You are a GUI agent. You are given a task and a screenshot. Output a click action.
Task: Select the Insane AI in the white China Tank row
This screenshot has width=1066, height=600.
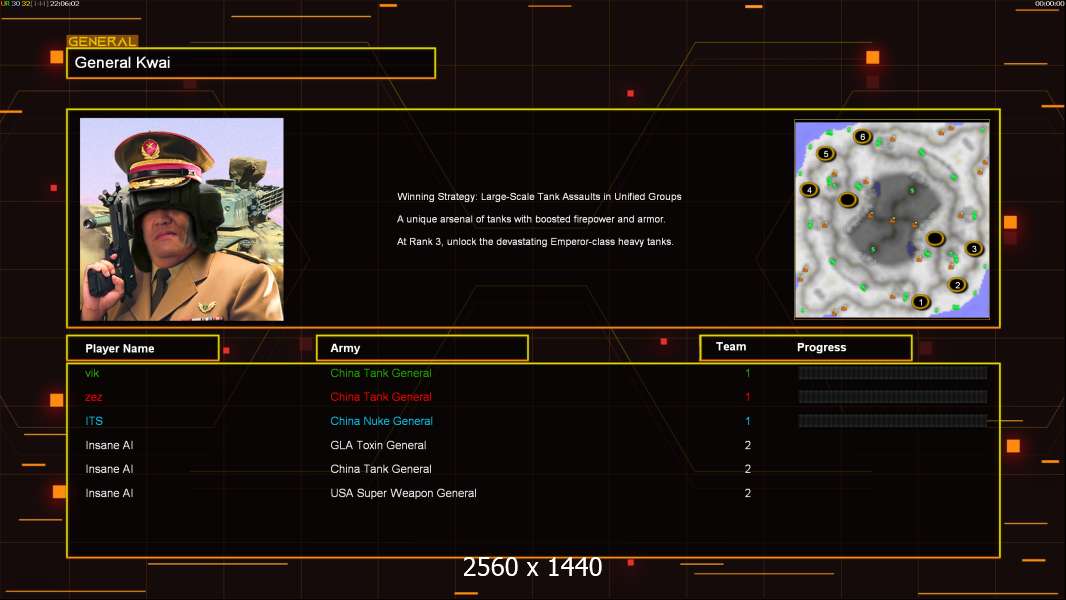(x=109, y=469)
